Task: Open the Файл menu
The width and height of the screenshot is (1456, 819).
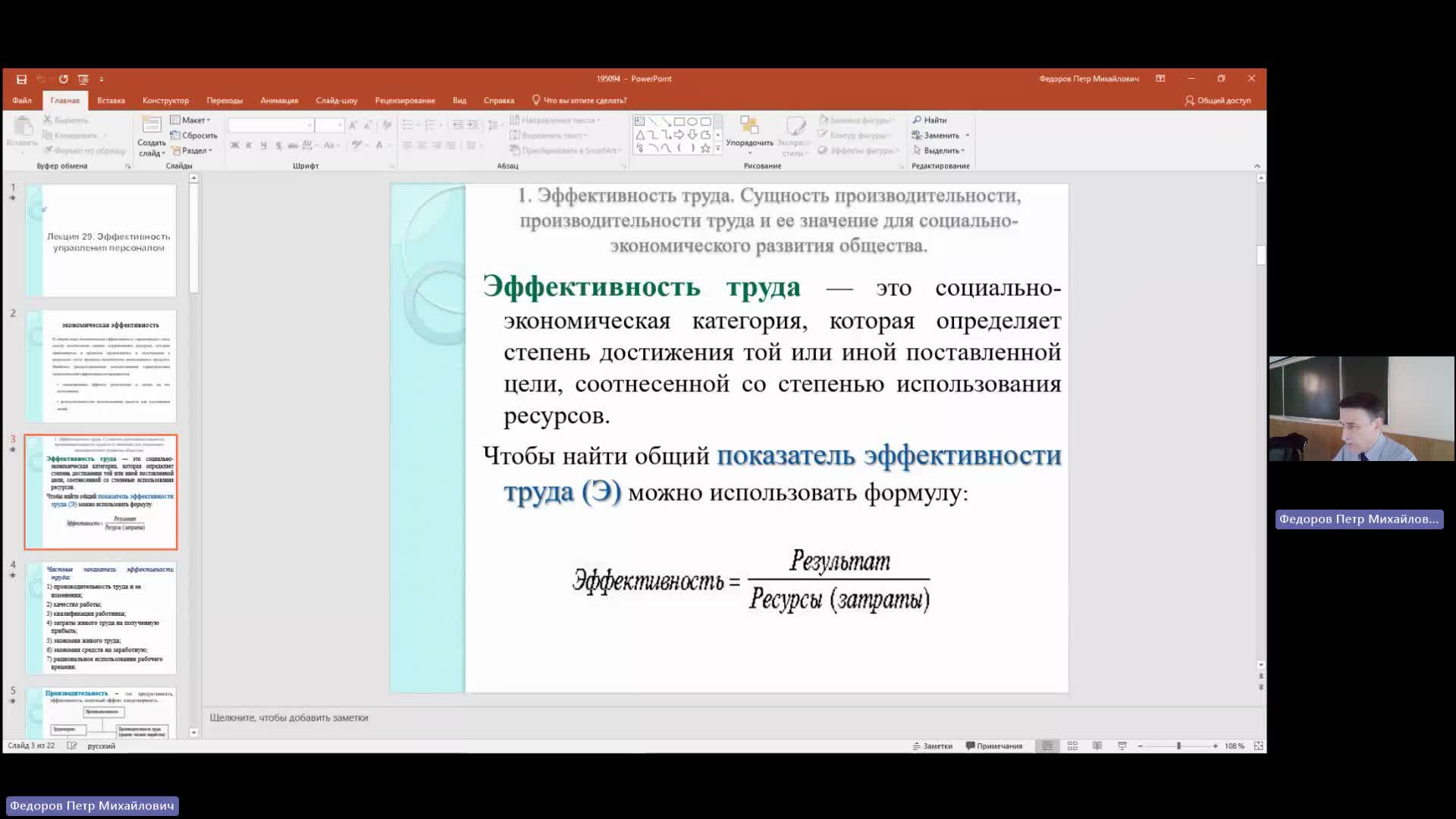Action: click(22, 100)
